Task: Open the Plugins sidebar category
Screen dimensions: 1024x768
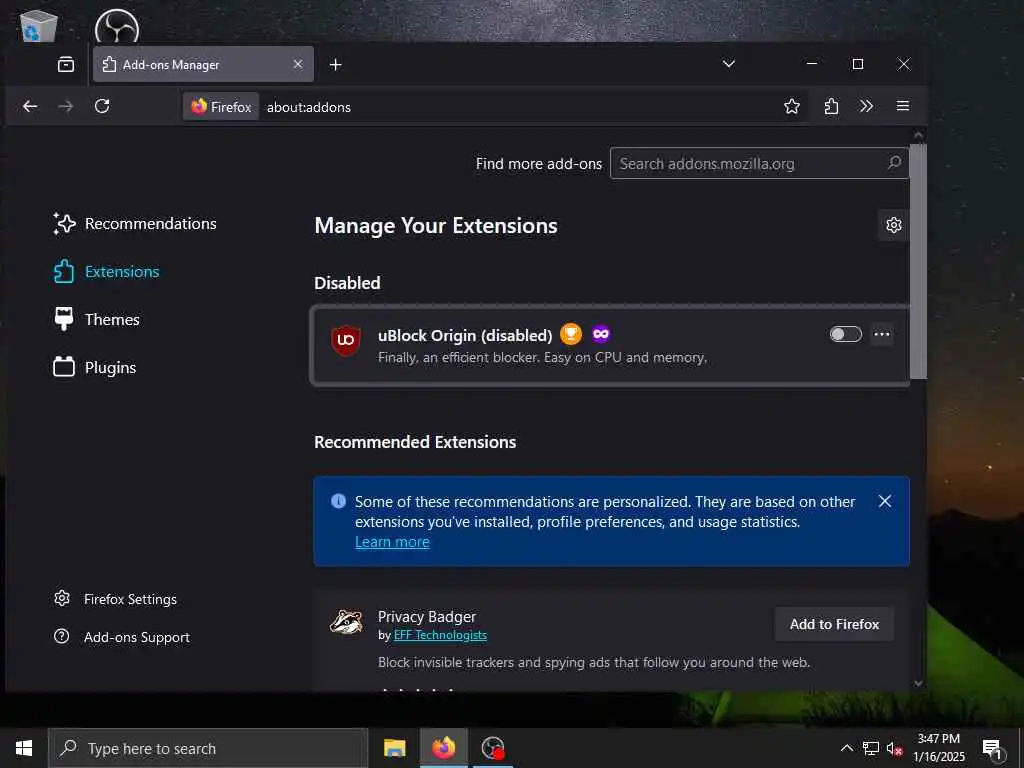Action: coord(95,368)
